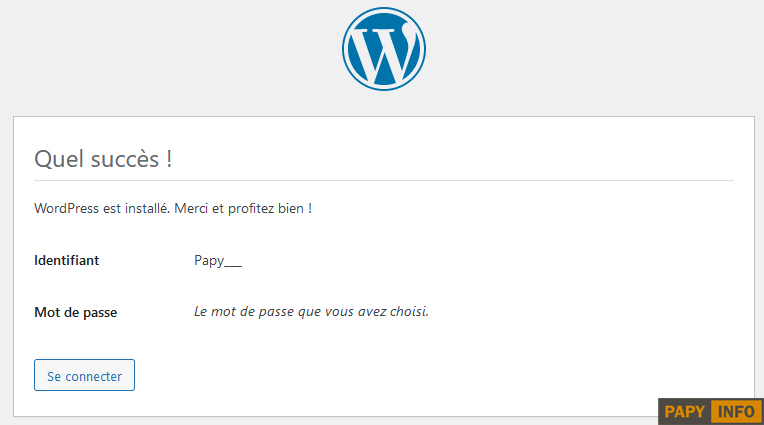Click the username value Papy___
This screenshot has width=764, height=425.
[218, 261]
